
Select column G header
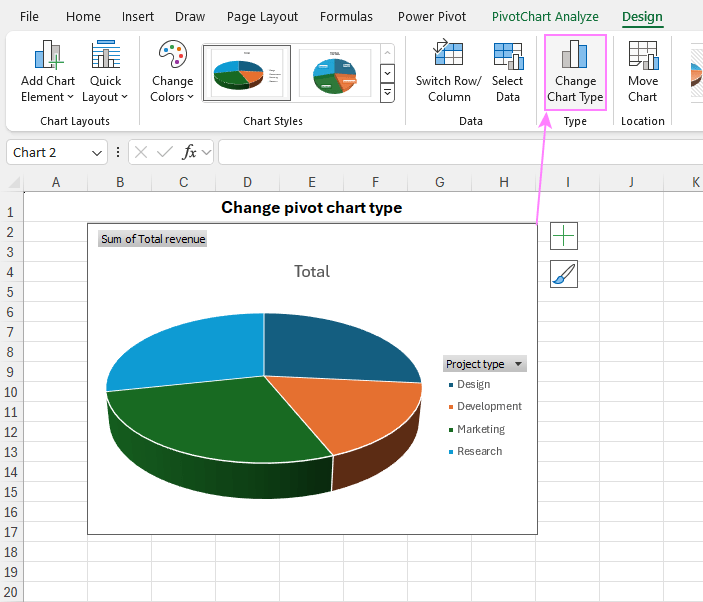pyautogui.click(x=439, y=182)
